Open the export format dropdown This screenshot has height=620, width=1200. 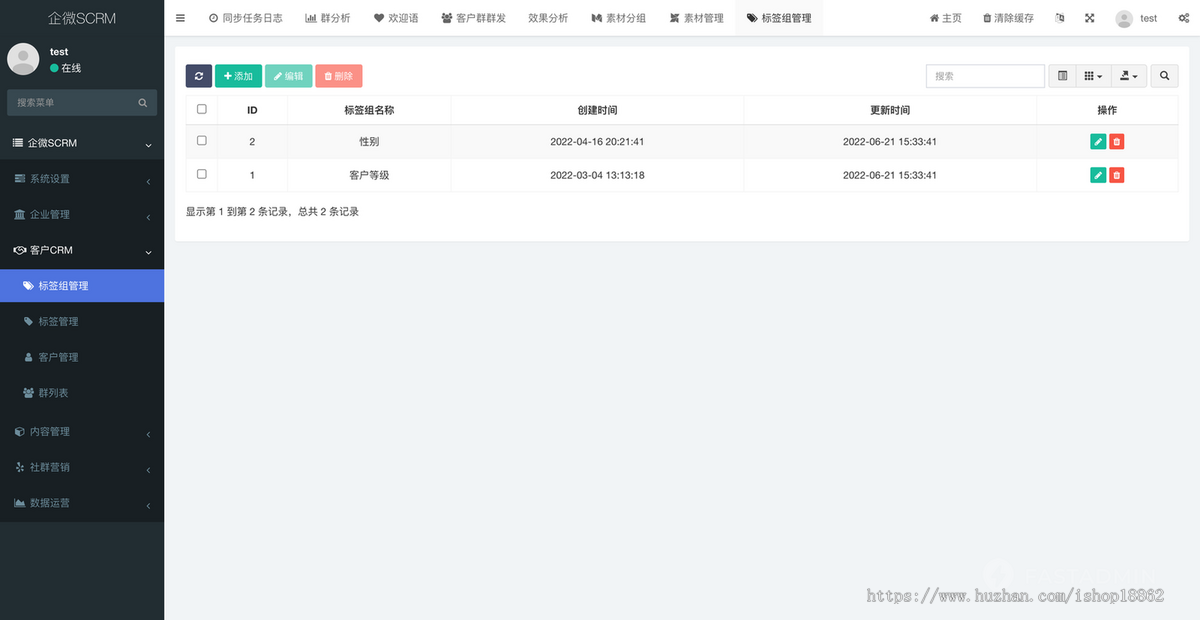click(1128, 75)
